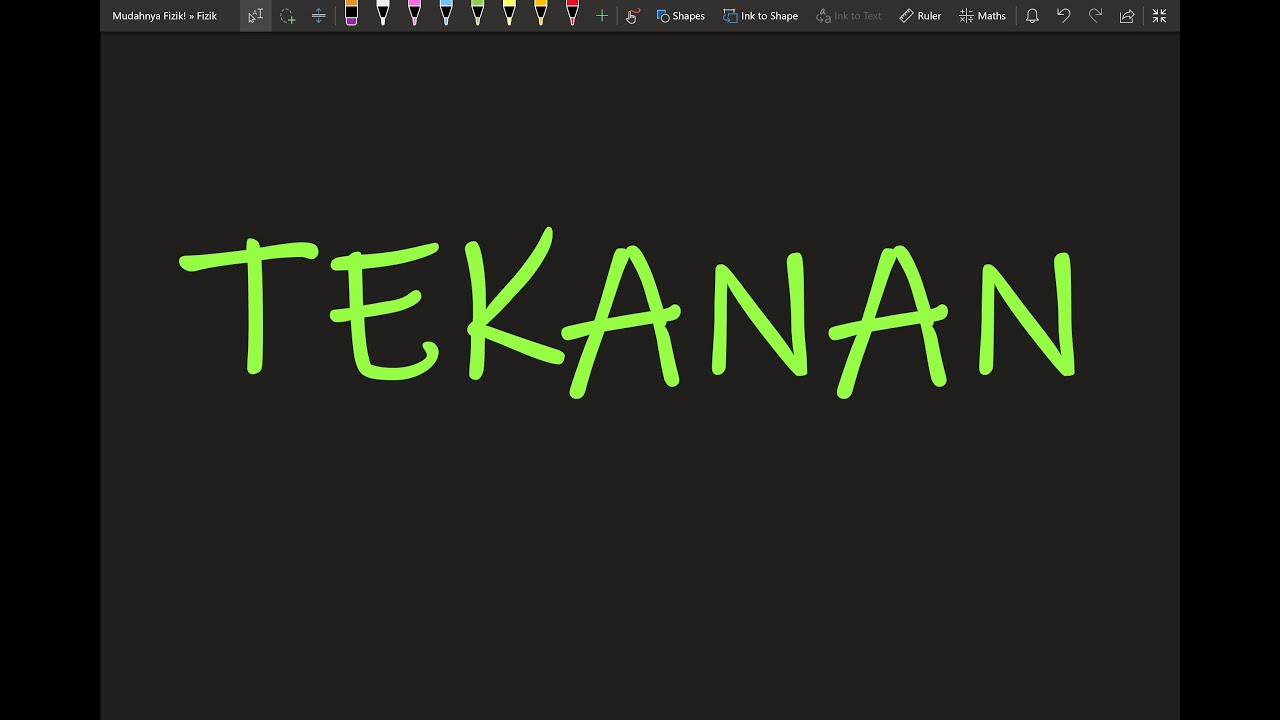Pick the eraser with orange top
The width and height of the screenshot is (1280, 720).
[351, 14]
